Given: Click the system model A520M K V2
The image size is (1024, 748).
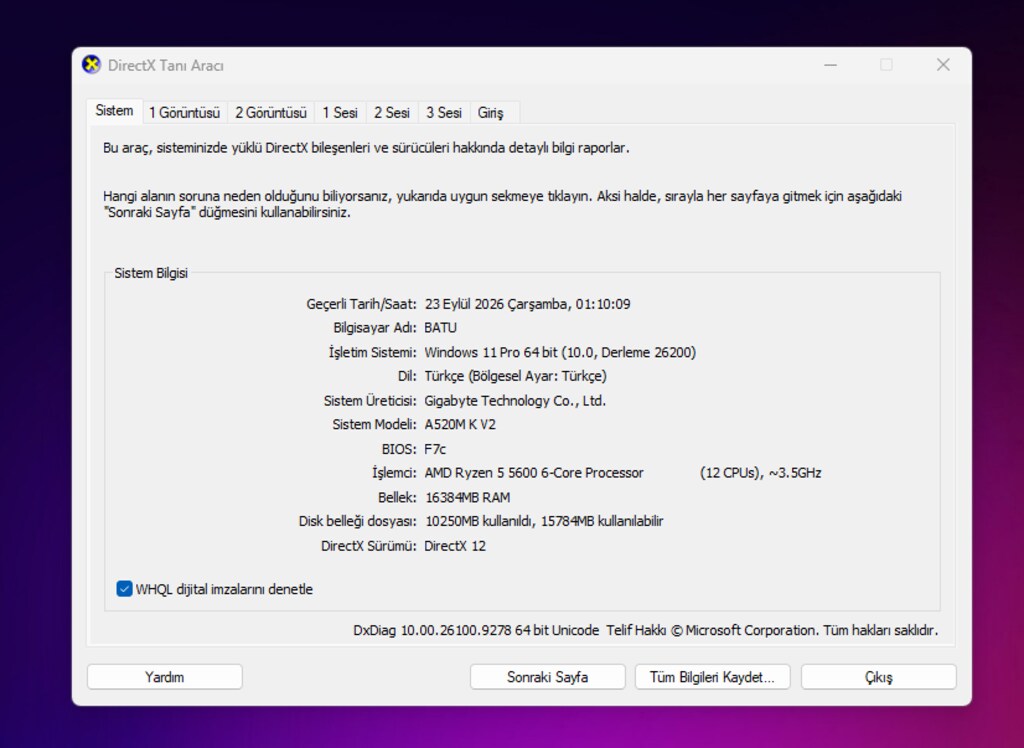Looking at the screenshot, I should click(x=460, y=425).
